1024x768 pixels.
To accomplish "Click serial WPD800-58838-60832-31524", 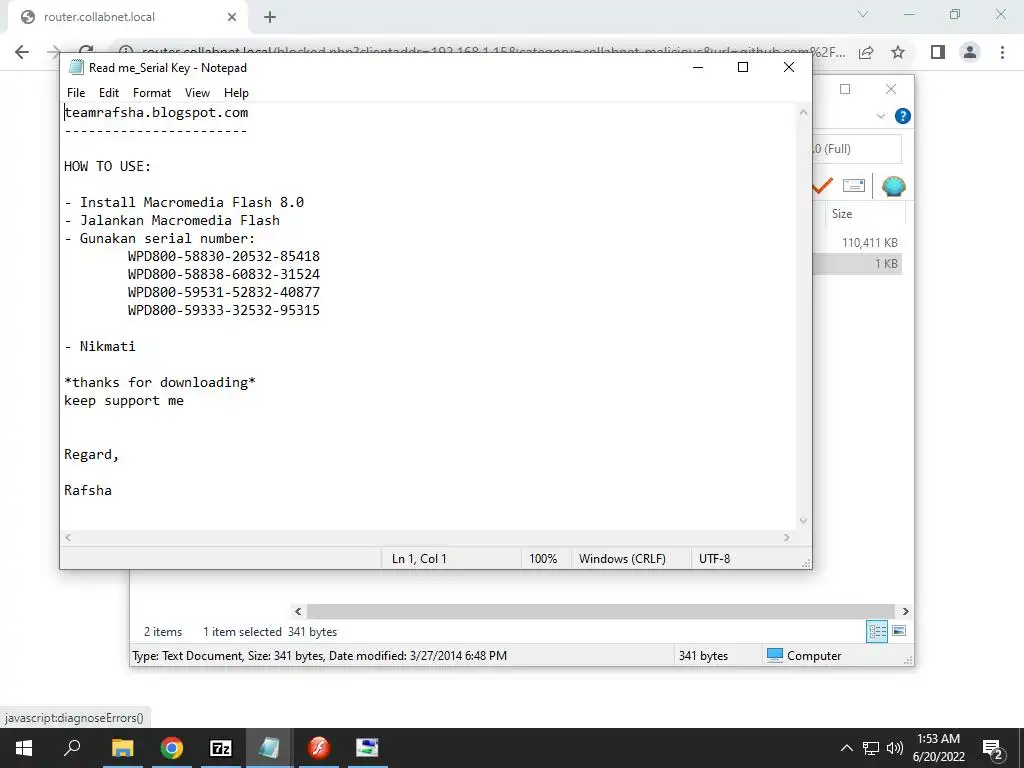I will (224, 274).
